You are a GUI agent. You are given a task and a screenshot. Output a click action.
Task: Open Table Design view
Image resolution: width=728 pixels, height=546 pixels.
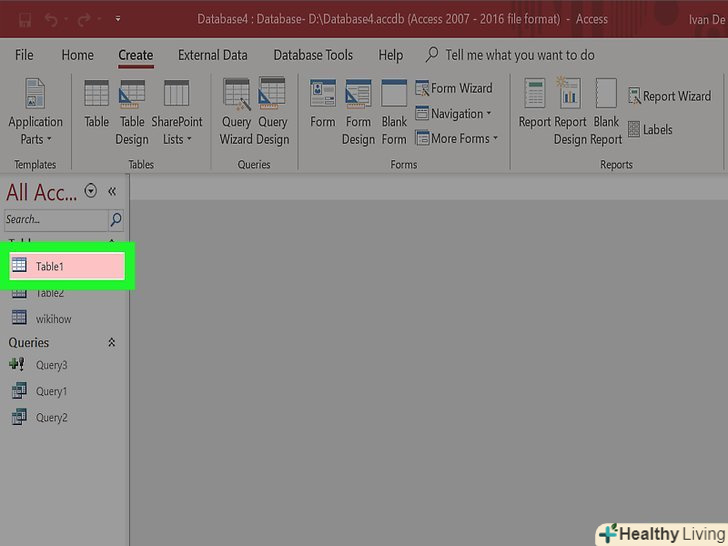[132, 112]
